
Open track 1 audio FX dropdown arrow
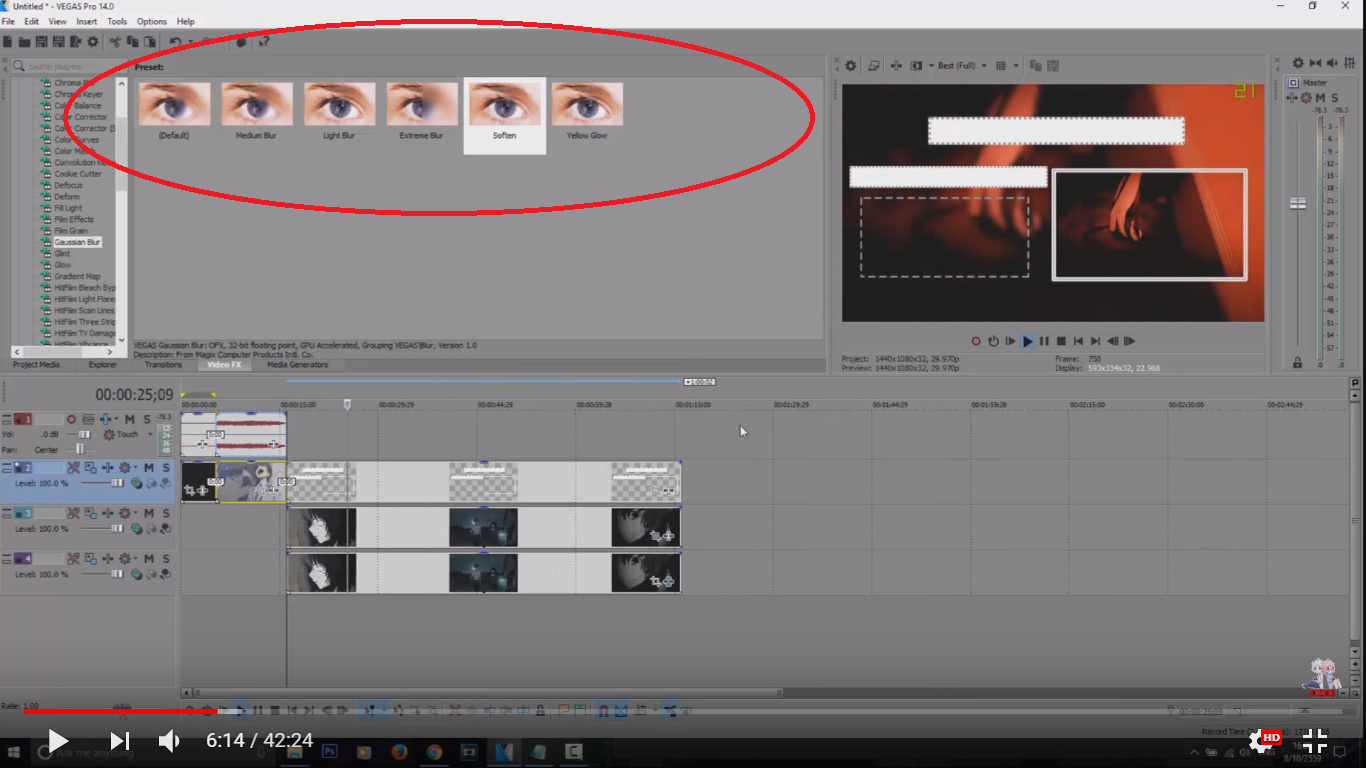tap(116, 419)
